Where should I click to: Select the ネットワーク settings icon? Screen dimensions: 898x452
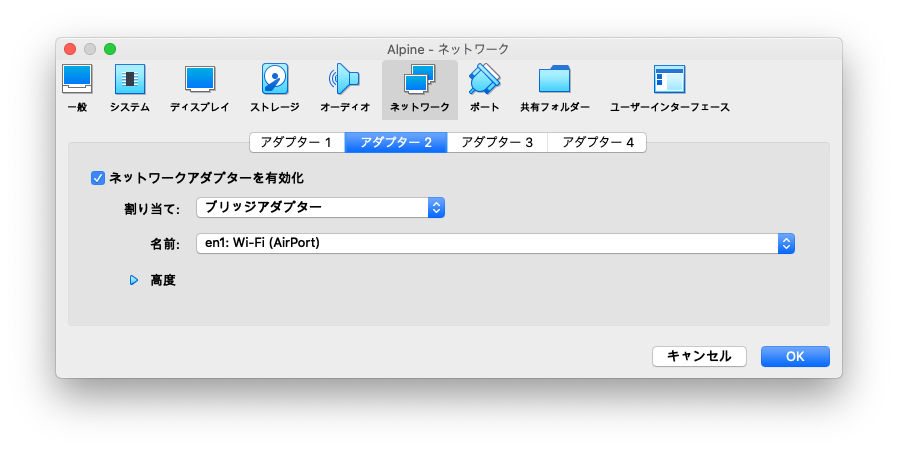[420, 90]
